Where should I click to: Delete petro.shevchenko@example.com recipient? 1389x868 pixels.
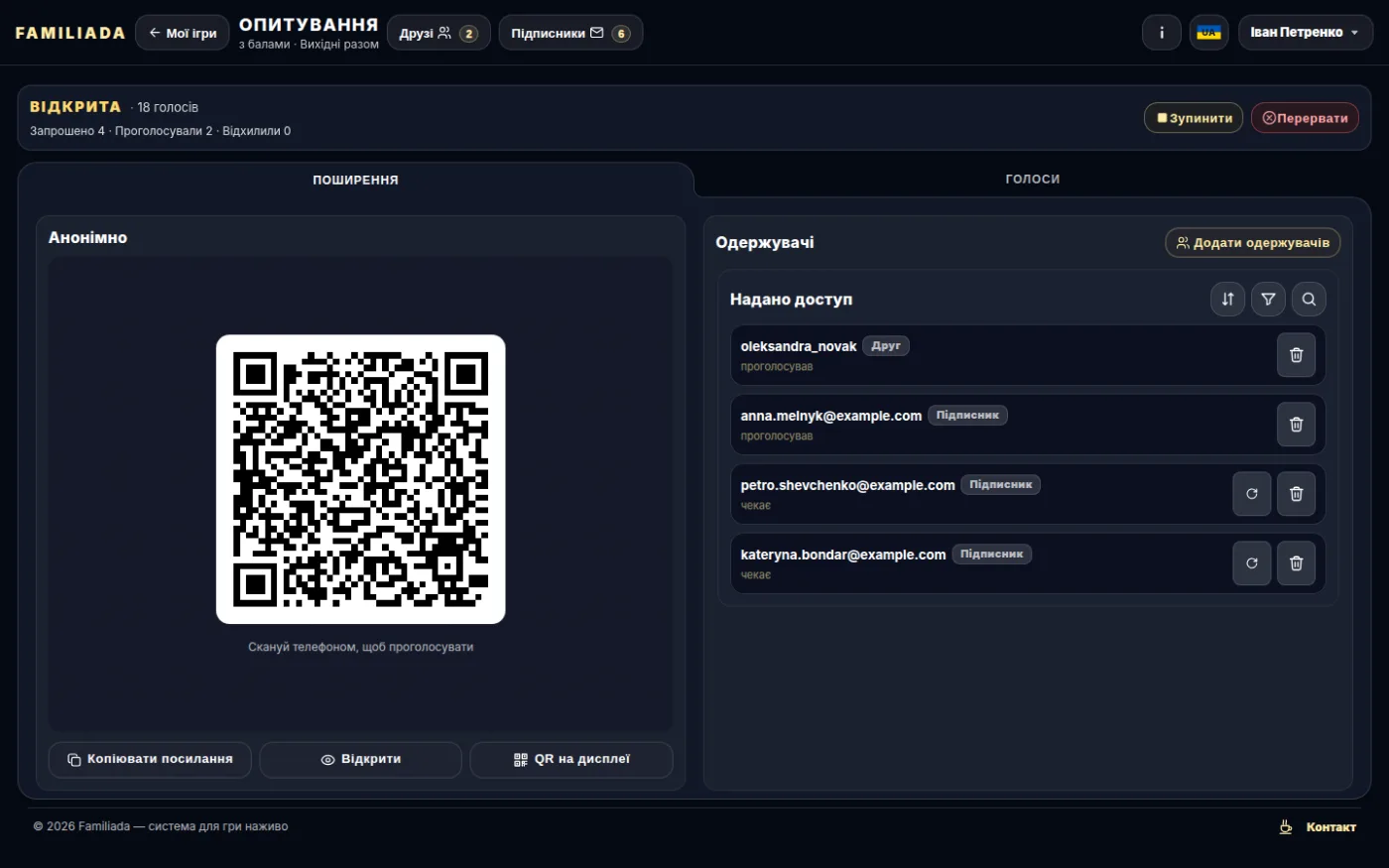(1296, 494)
